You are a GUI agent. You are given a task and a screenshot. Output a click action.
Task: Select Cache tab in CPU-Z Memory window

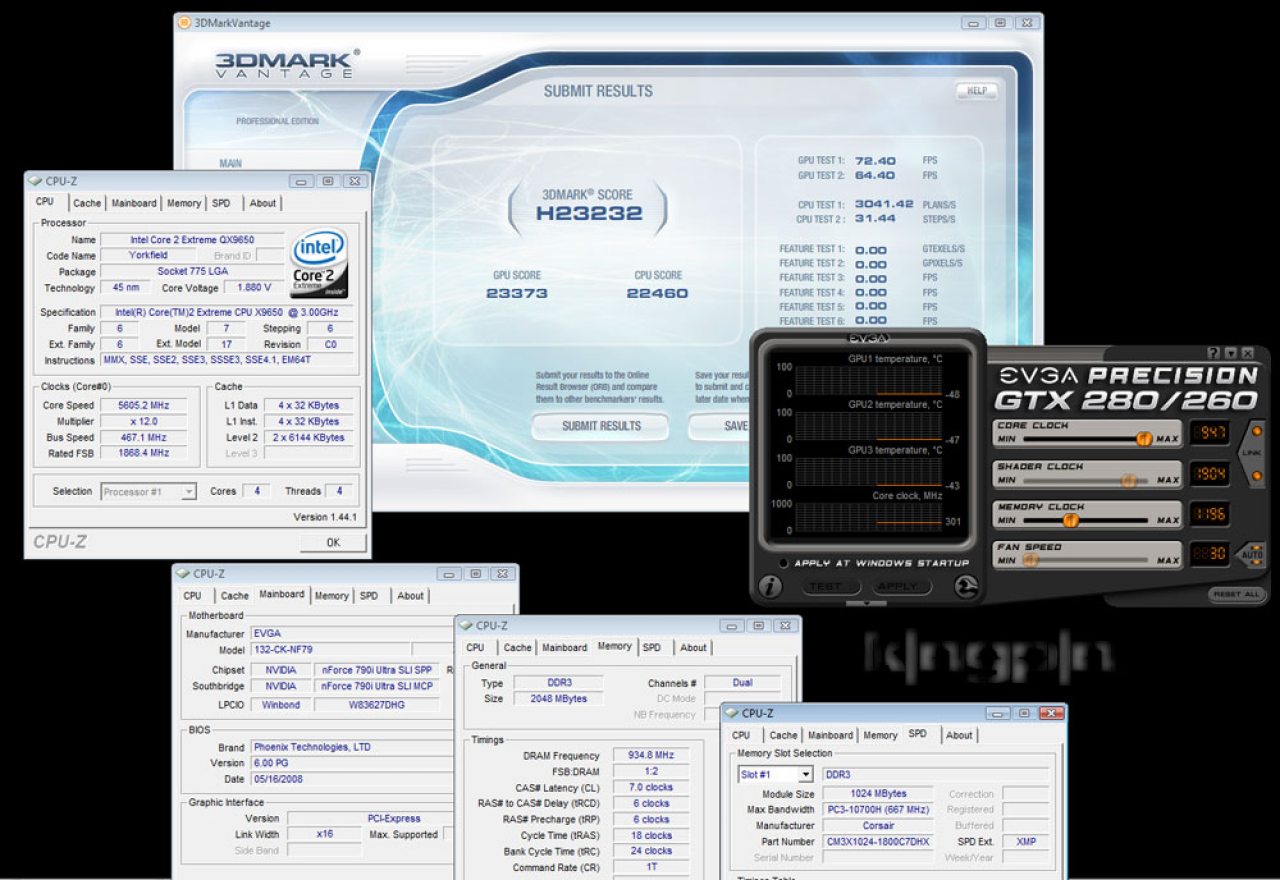pos(517,648)
